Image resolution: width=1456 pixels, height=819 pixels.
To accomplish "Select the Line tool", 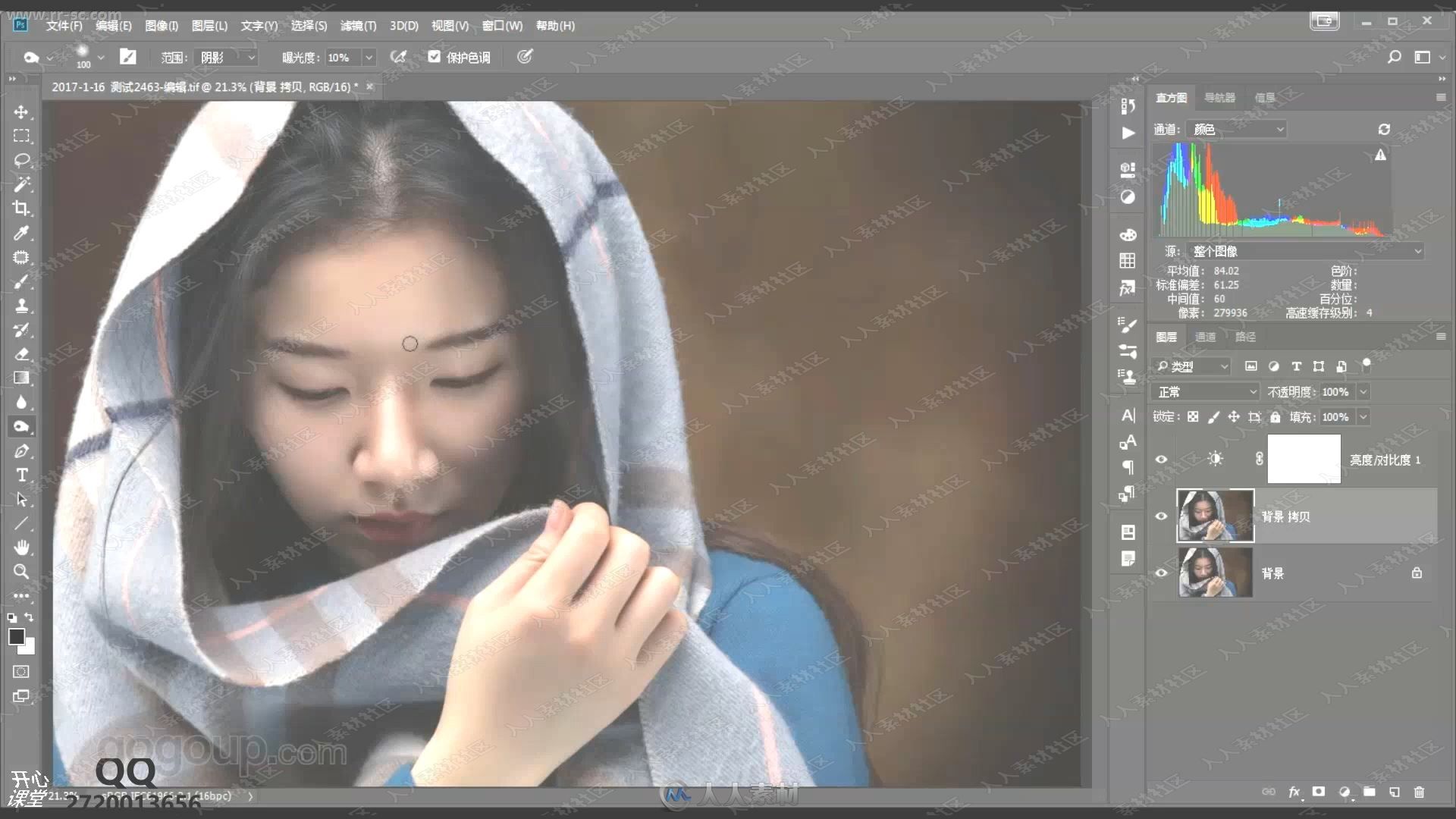I will point(21,523).
